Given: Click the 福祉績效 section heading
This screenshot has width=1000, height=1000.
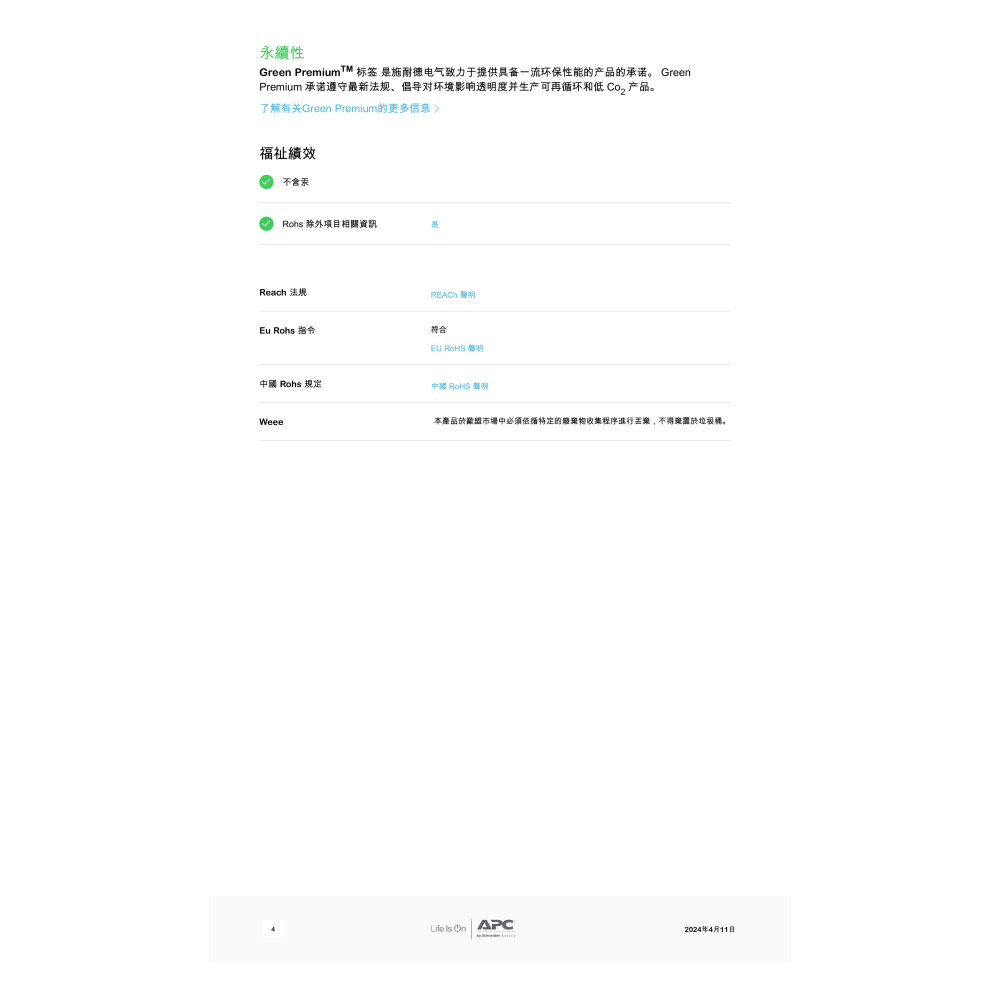Looking at the screenshot, I should (x=288, y=153).
